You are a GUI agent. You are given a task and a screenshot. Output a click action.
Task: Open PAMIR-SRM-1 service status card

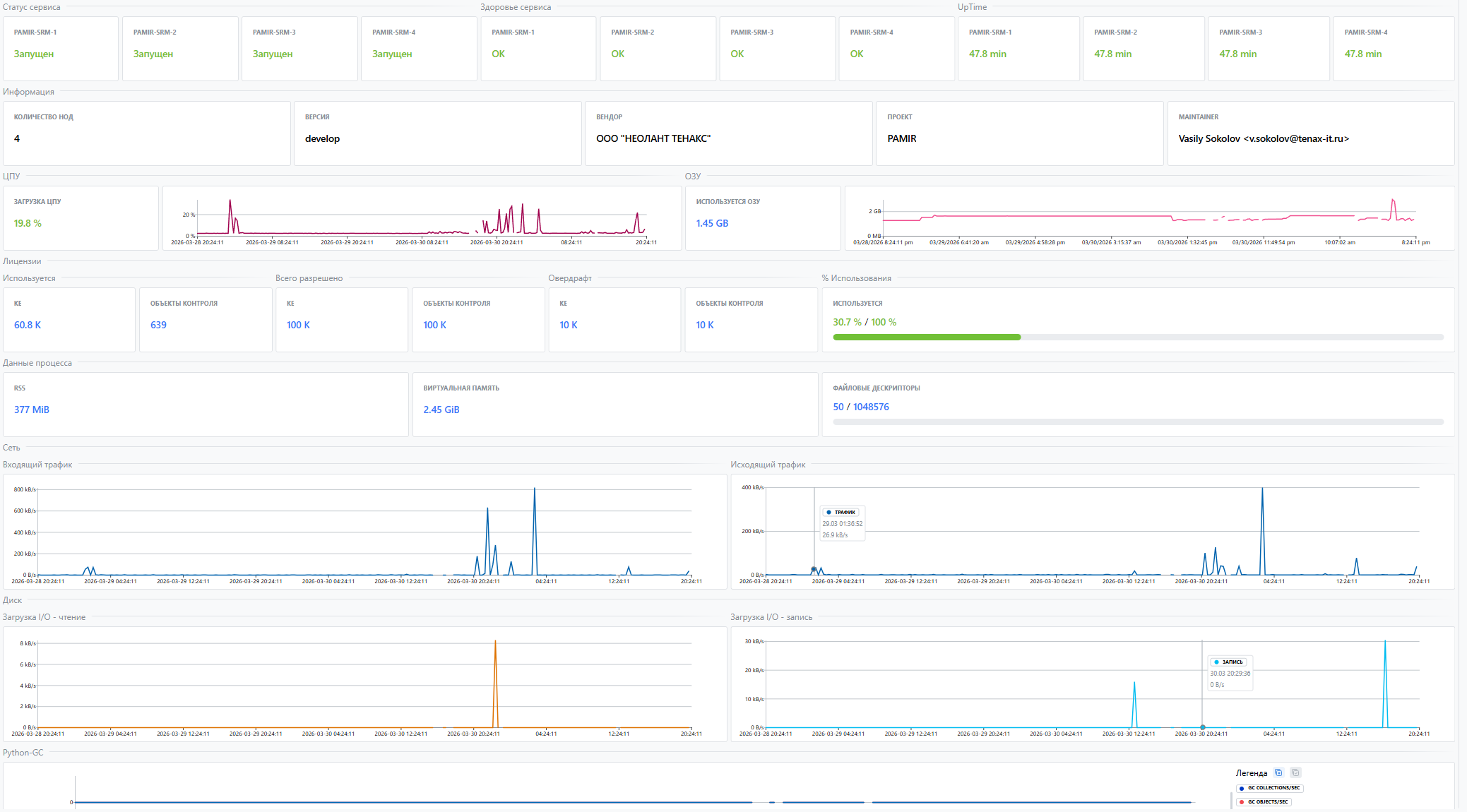coord(61,48)
